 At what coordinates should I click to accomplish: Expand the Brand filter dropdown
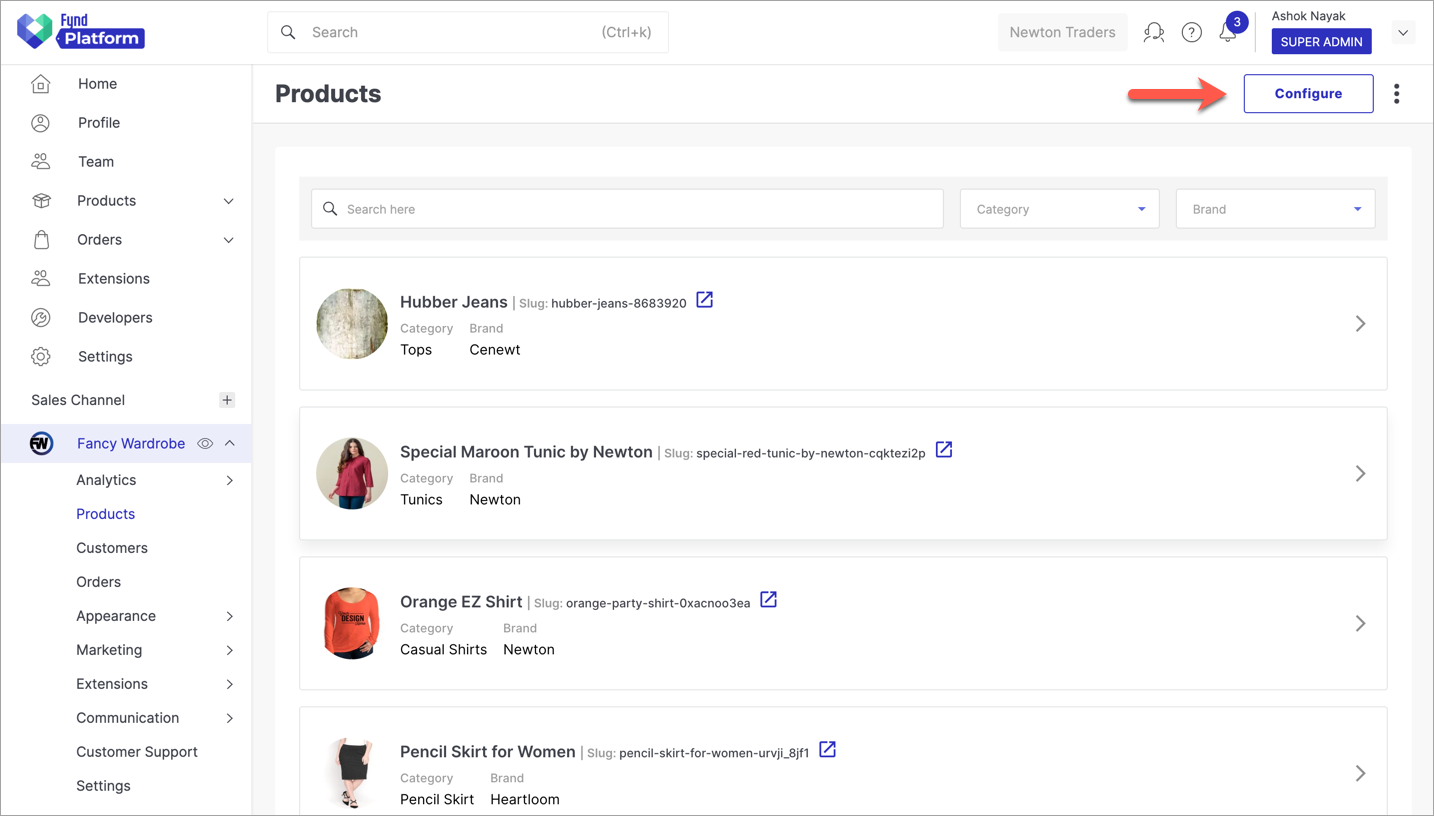(x=1357, y=208)
